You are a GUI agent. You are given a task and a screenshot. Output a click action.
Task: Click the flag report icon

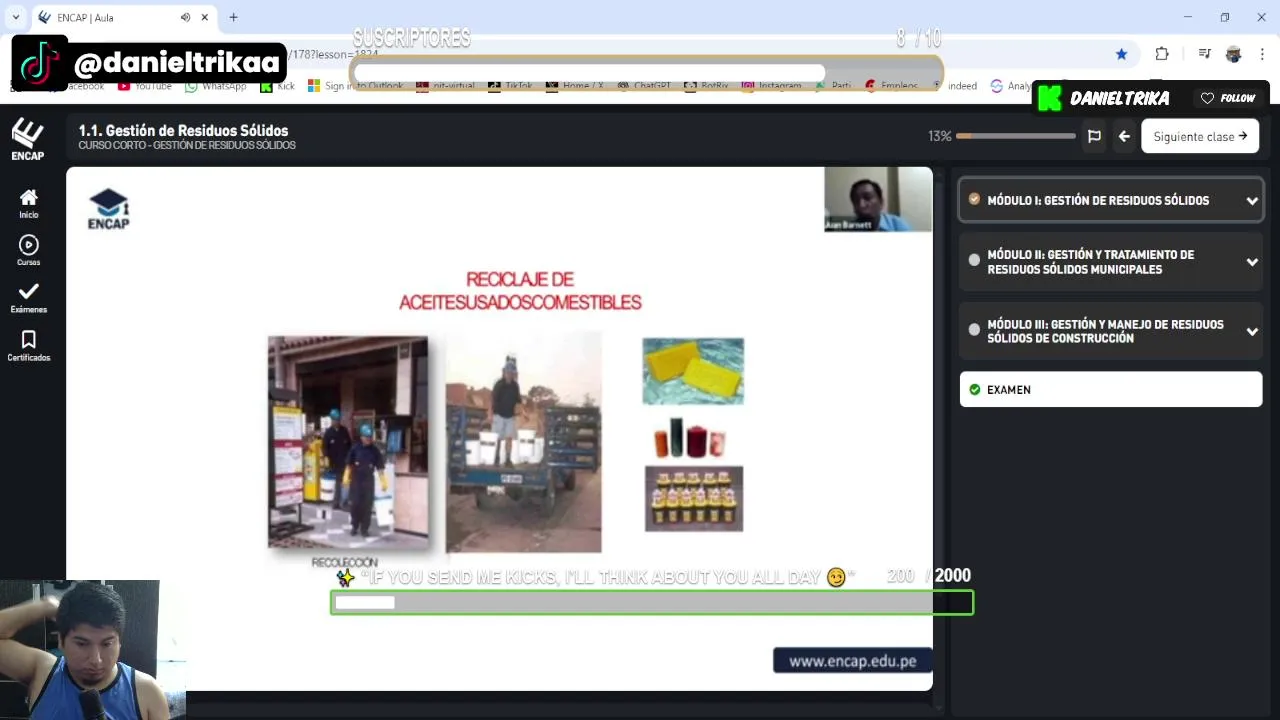pos(1094,136)
